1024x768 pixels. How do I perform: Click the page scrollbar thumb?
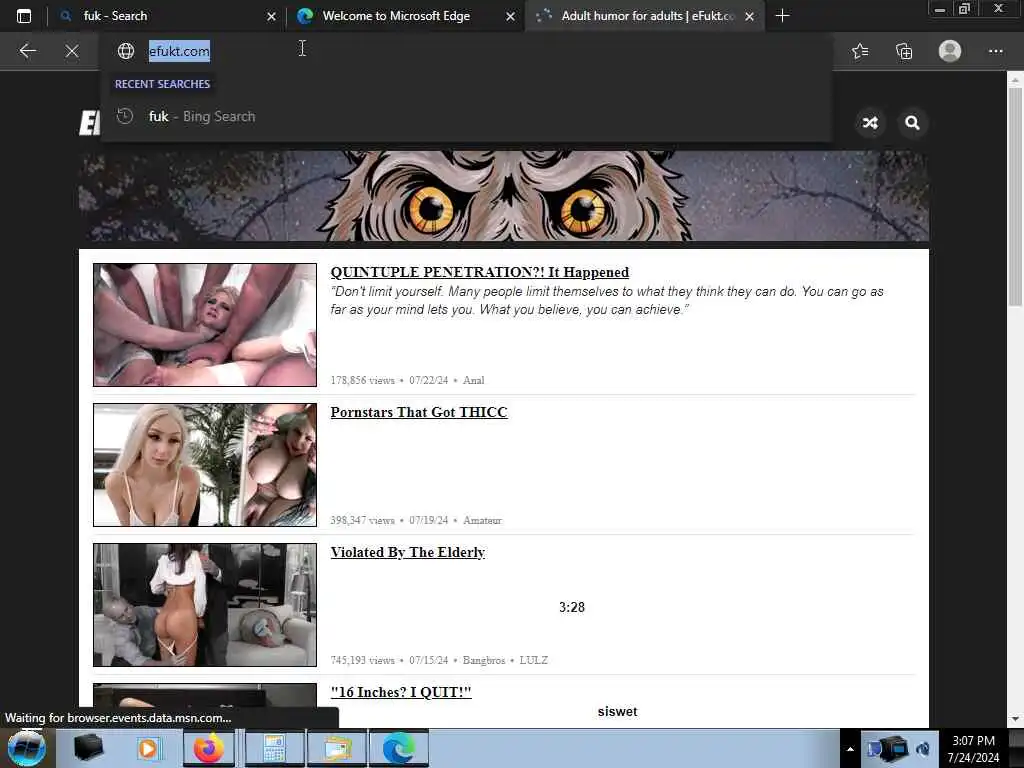click(1015, 196)
